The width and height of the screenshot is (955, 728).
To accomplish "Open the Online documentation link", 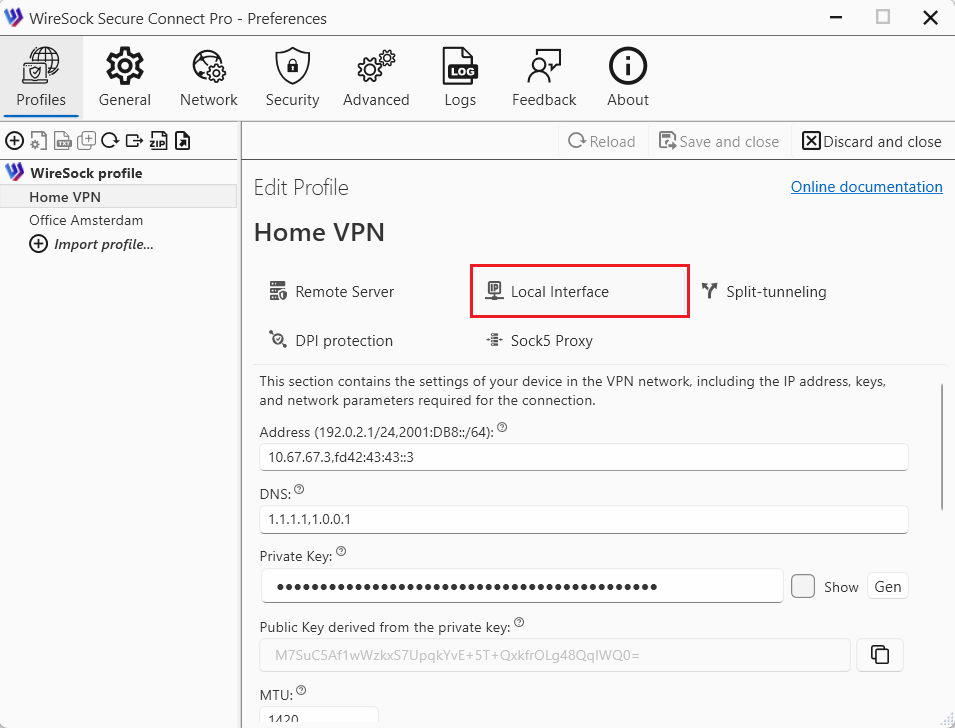I will point(866,186).
